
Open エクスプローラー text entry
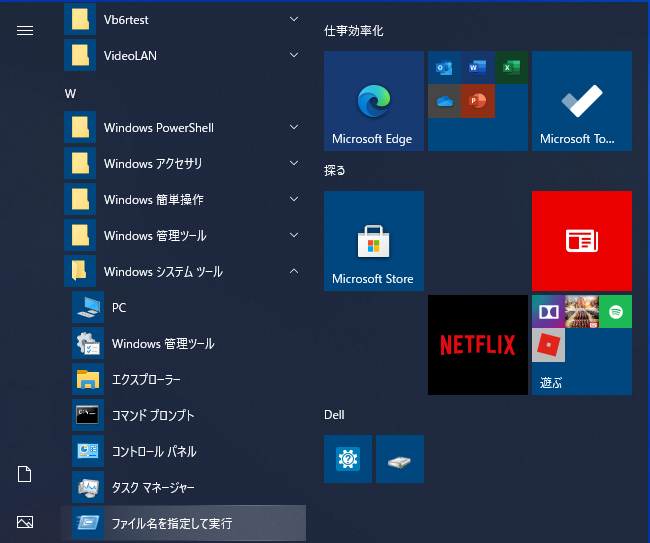[x=146, y=379]
